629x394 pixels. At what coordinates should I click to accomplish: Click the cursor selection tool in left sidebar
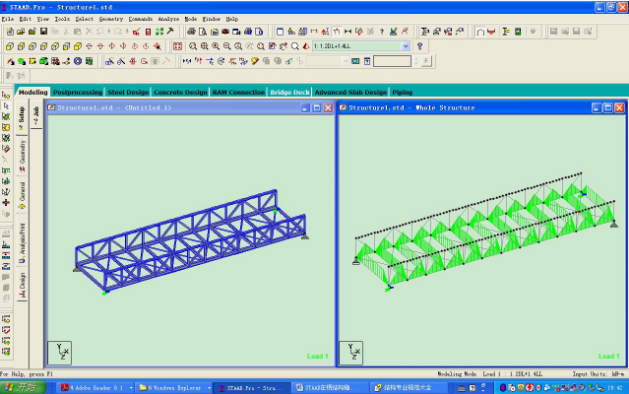(6, 106)
